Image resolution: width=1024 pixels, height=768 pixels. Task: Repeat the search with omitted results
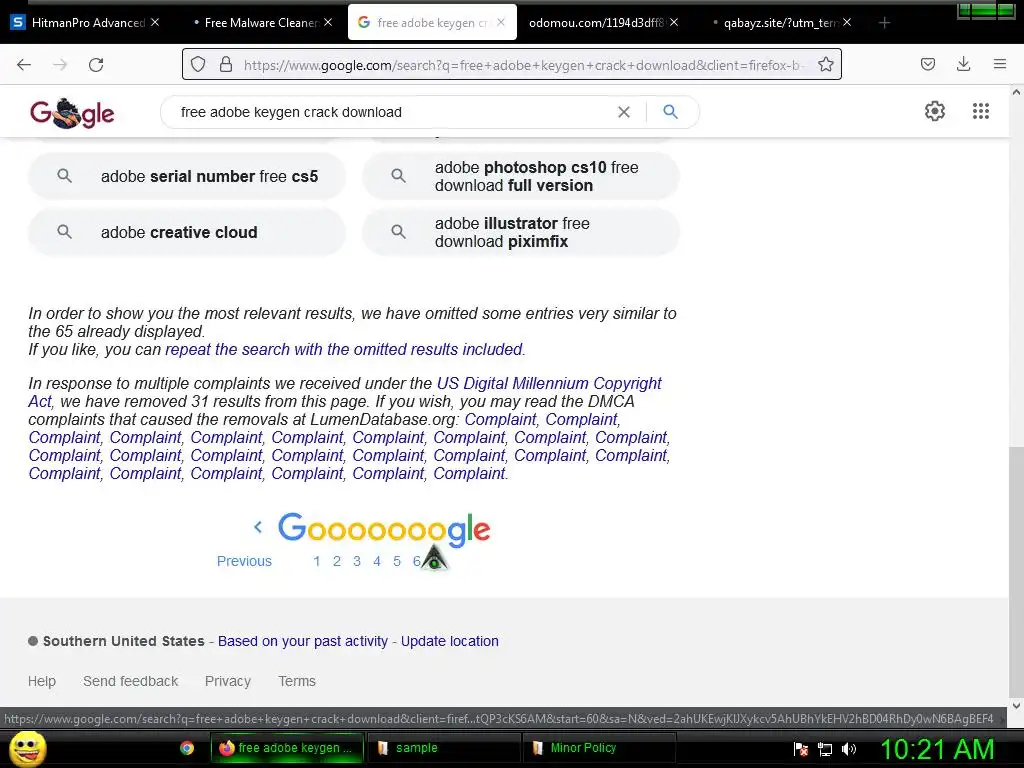344,349
